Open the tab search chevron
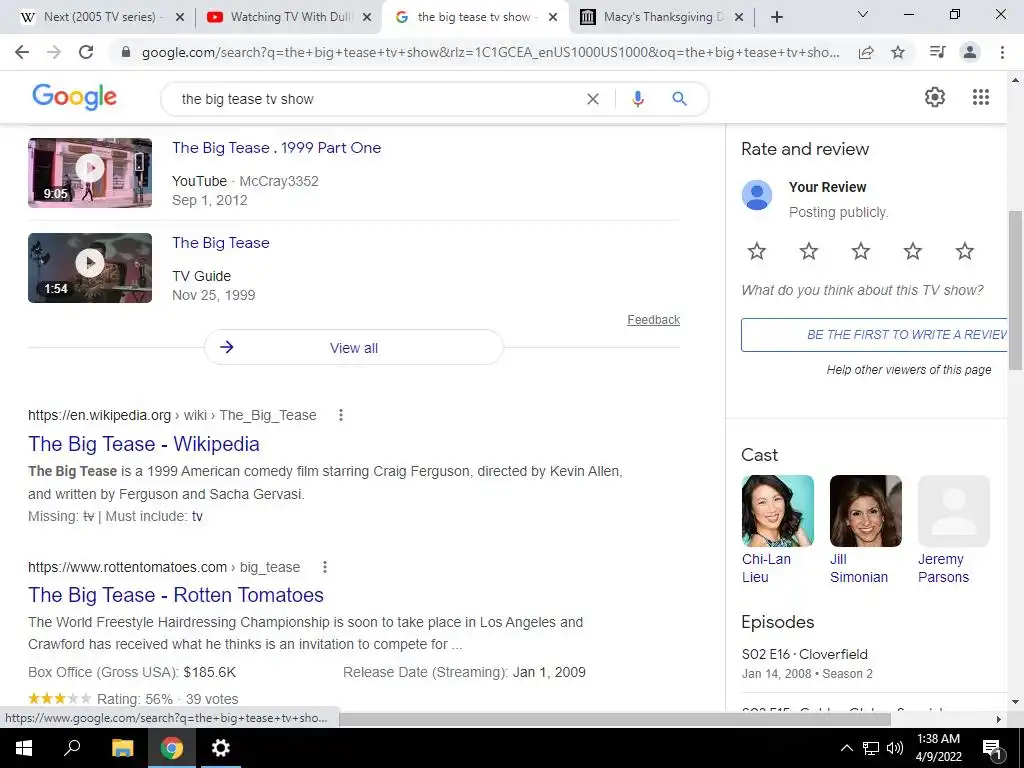Image resolution: width=1024 pixels, height=768 pixels. [x=863, y=14]
